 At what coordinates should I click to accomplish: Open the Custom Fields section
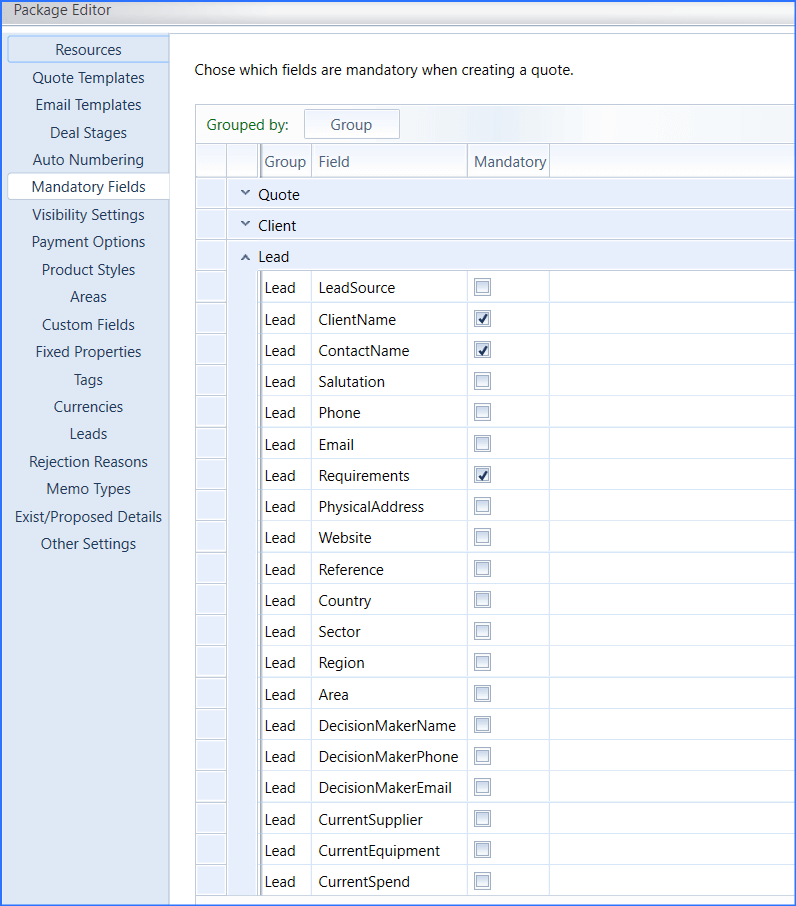click(x=88, y=325)
